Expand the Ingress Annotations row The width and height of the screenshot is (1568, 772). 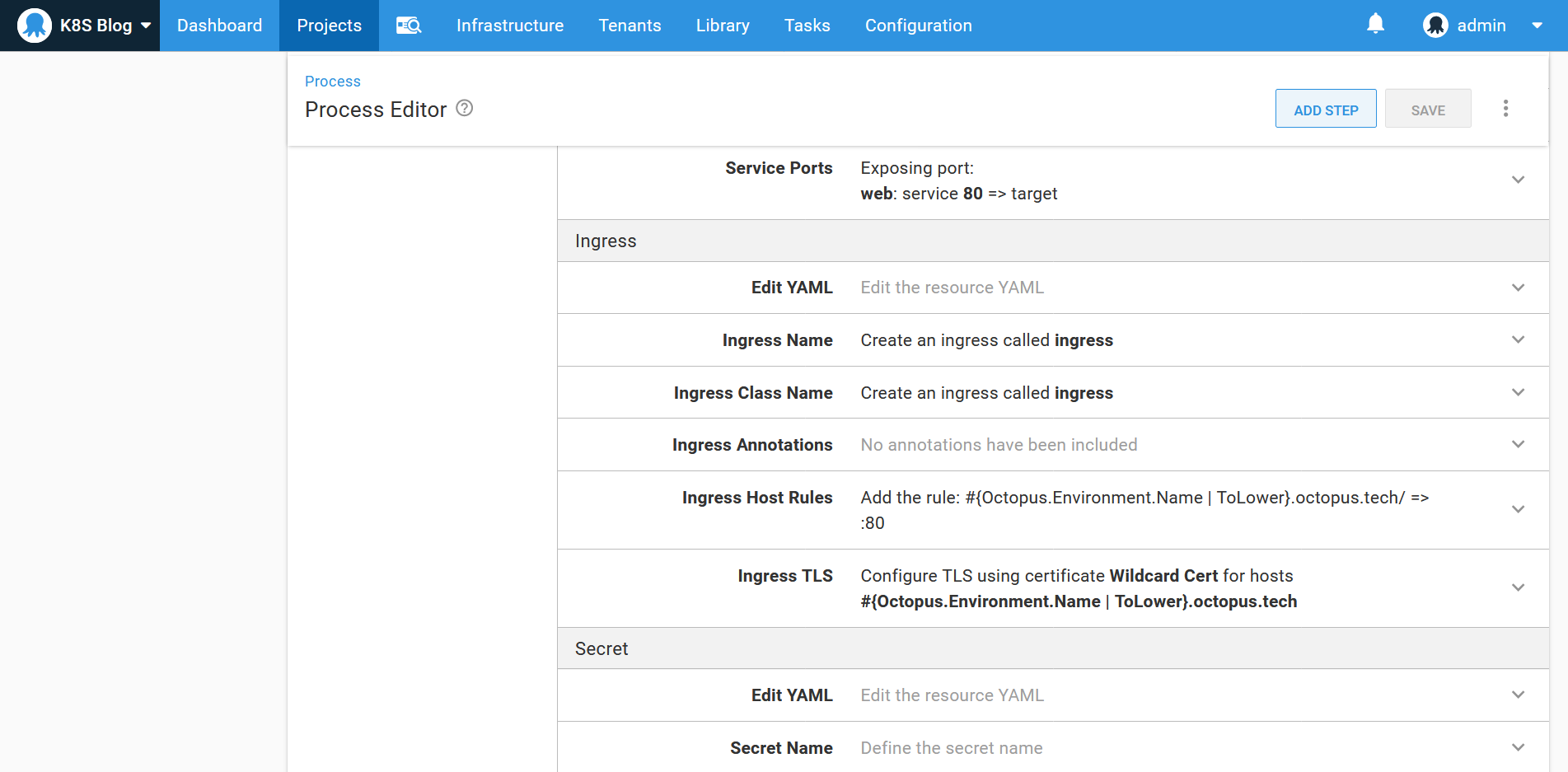click(x=1518, y=444)
